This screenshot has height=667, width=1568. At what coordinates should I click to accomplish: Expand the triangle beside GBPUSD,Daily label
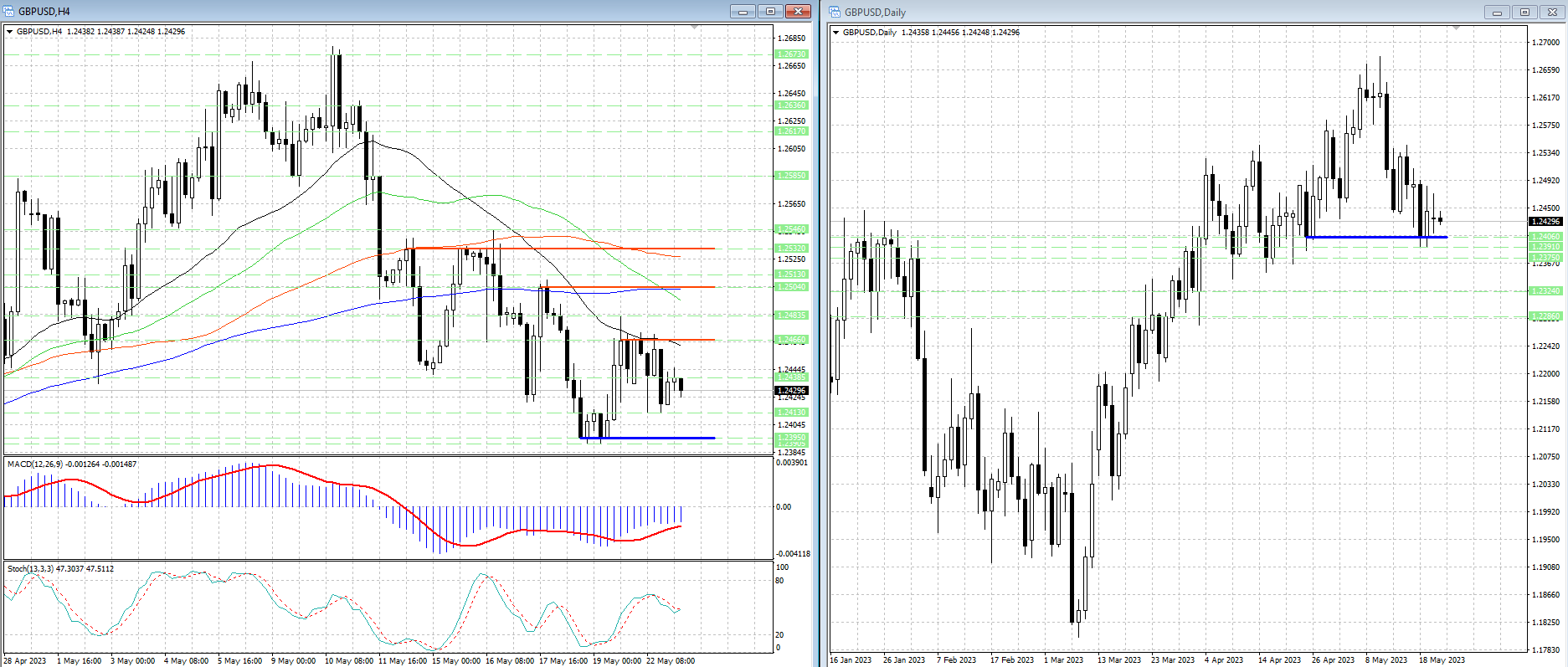pos(835,33)
